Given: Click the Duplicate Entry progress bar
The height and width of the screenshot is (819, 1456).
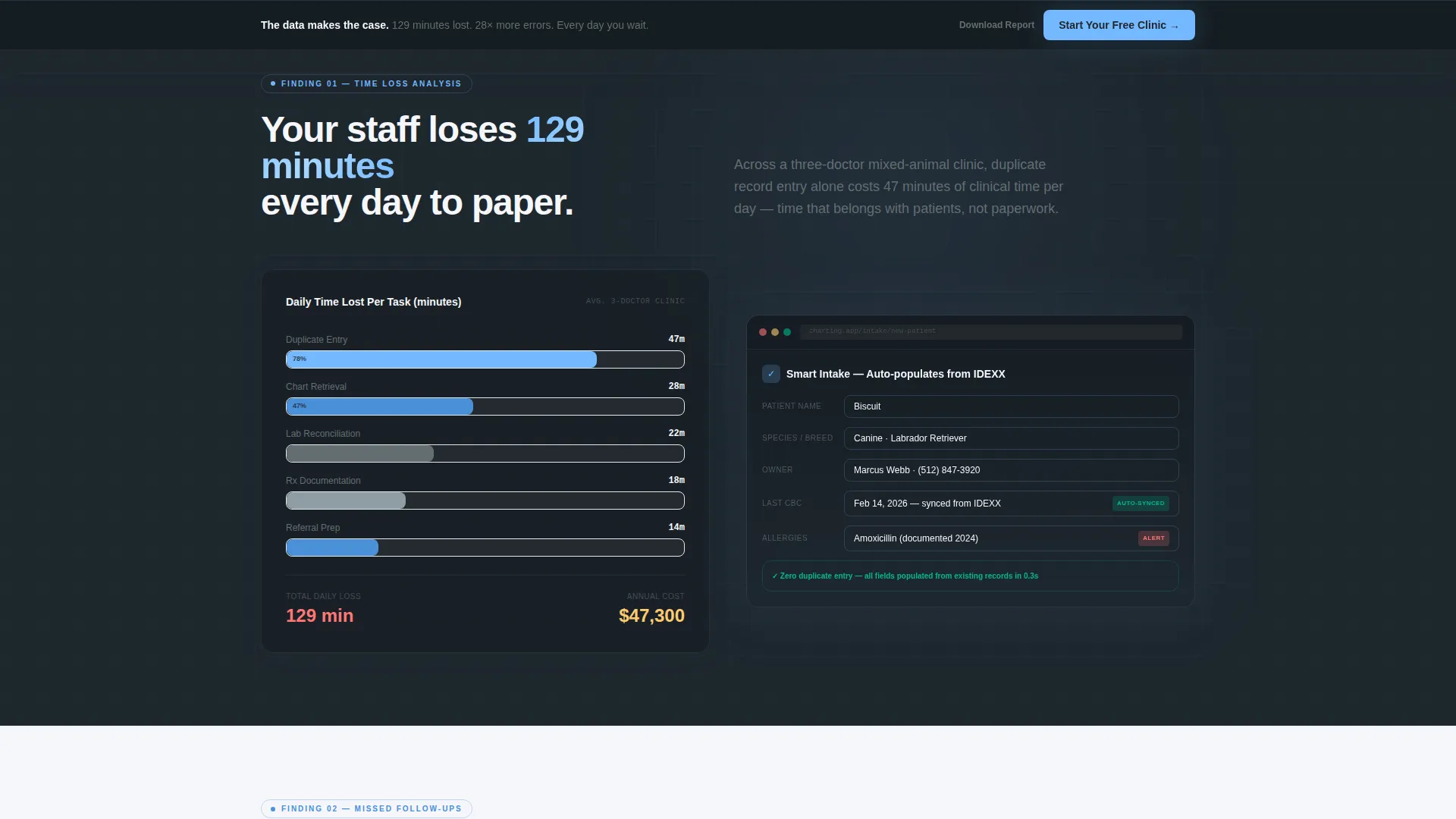Looking at the screenshot, I should pos(485,359).
